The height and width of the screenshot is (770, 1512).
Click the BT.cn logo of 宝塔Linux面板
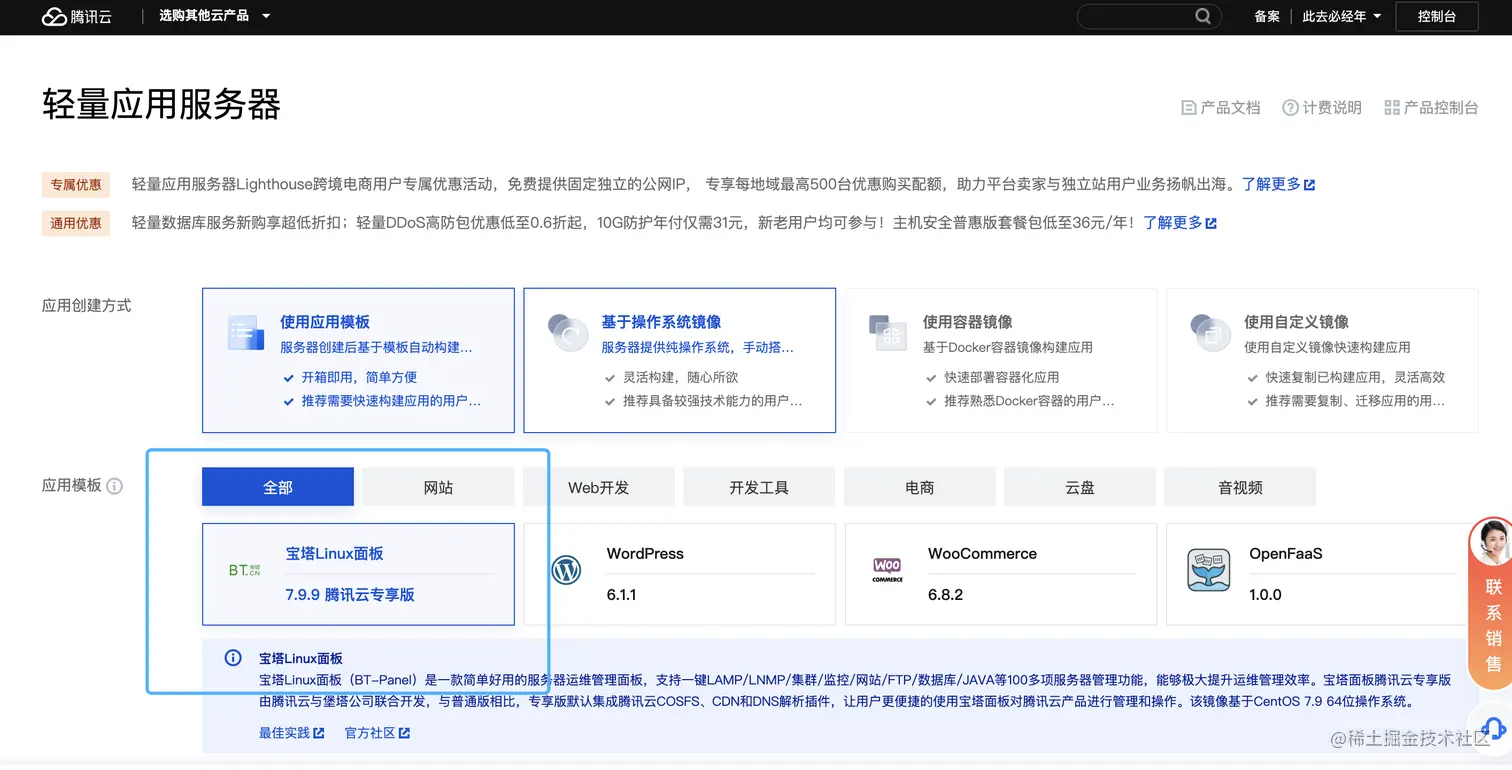click(244, 571)
